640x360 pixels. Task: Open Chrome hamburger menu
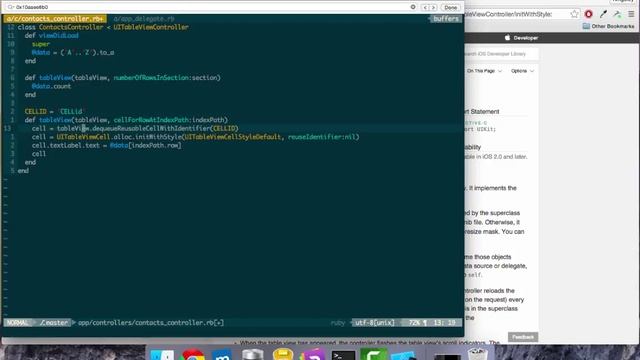[x=631, y=14]
